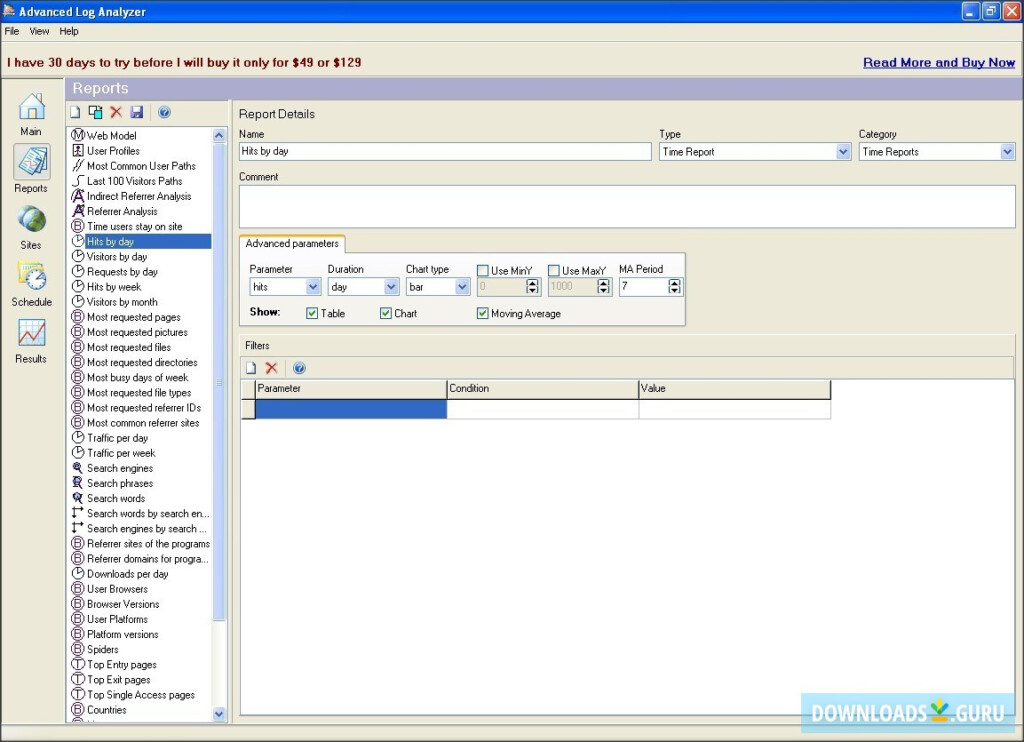This screenshot has width=1024, height=742.
Task: Open the File menu
Action: (x=12, y=31)
